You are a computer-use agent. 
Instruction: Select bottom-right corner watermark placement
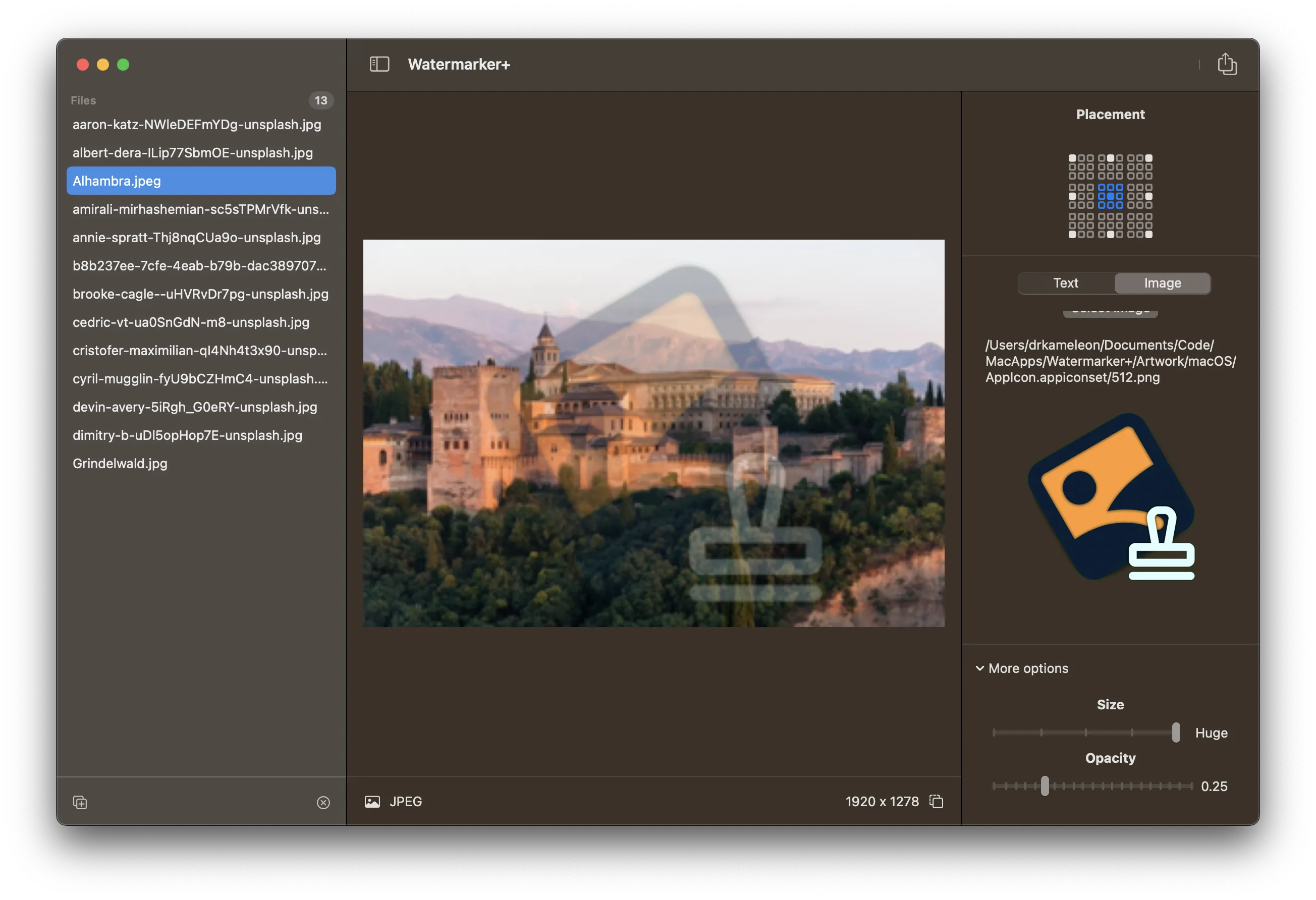(x=1148, y=235)
